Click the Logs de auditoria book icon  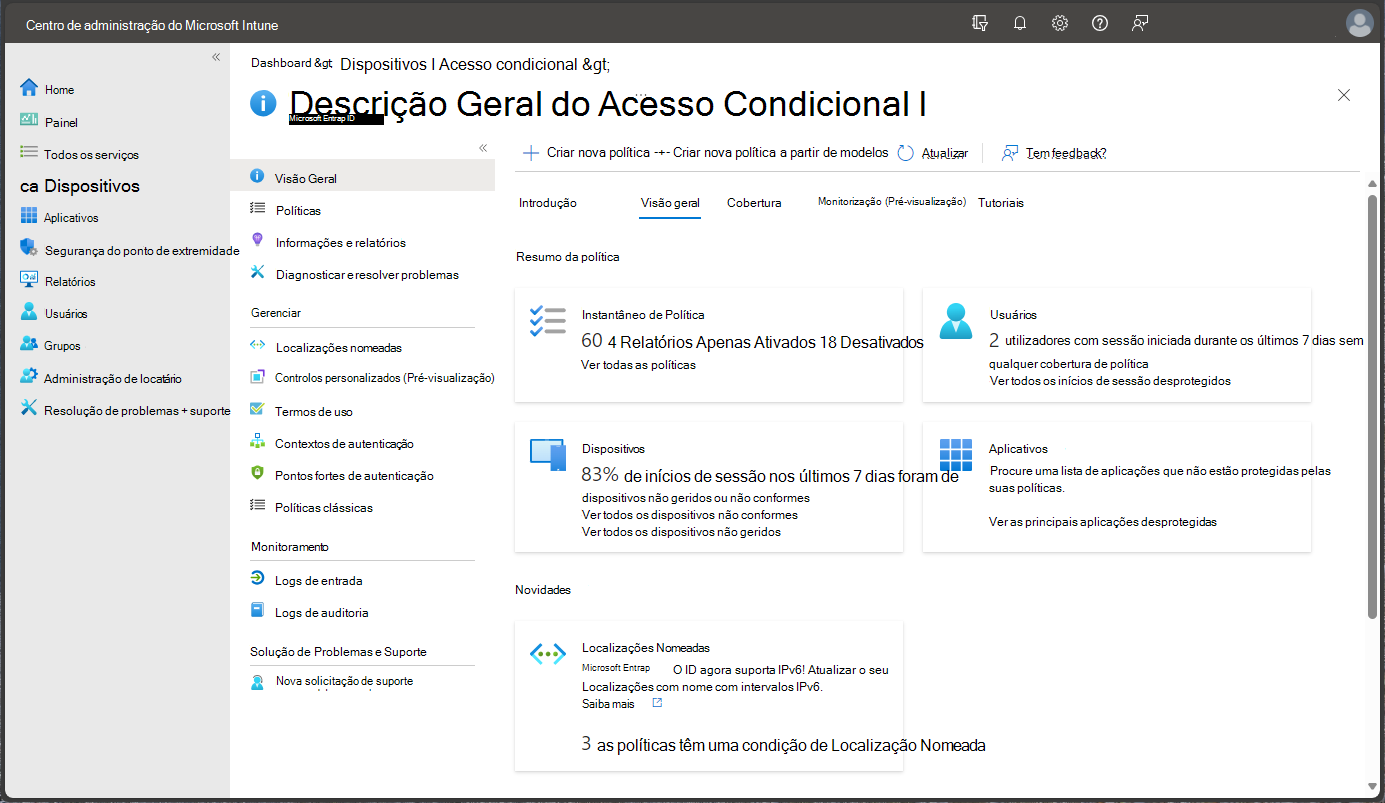click(257, 611)
